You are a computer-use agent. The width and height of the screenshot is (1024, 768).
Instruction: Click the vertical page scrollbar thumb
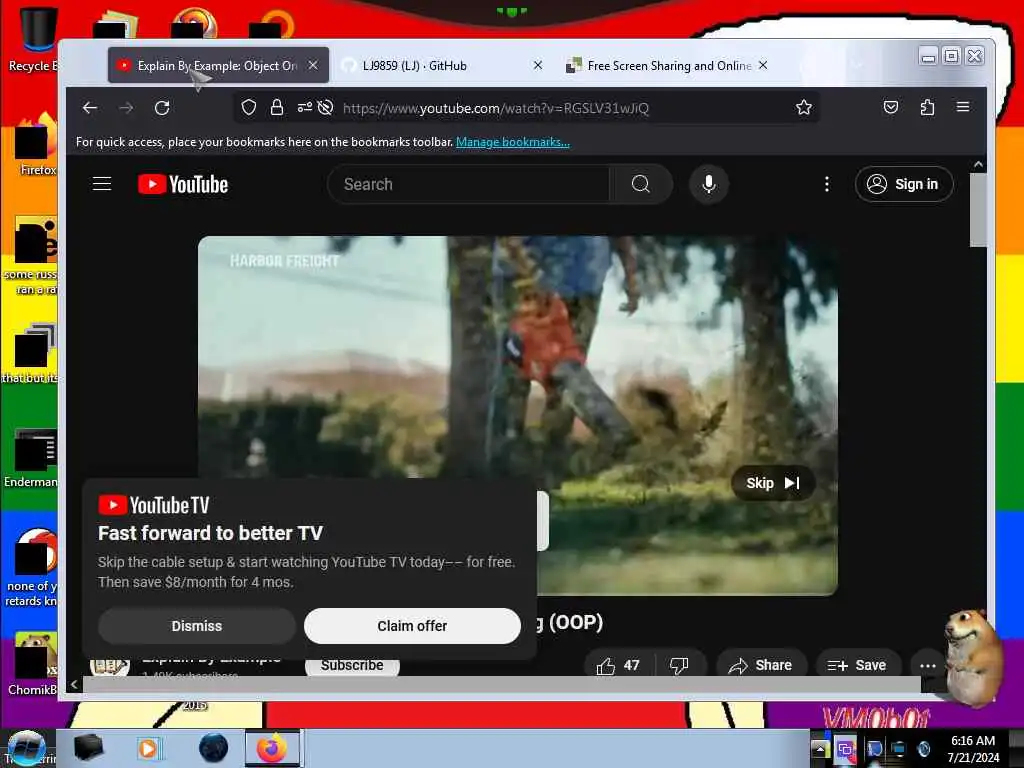pos(978,210)
